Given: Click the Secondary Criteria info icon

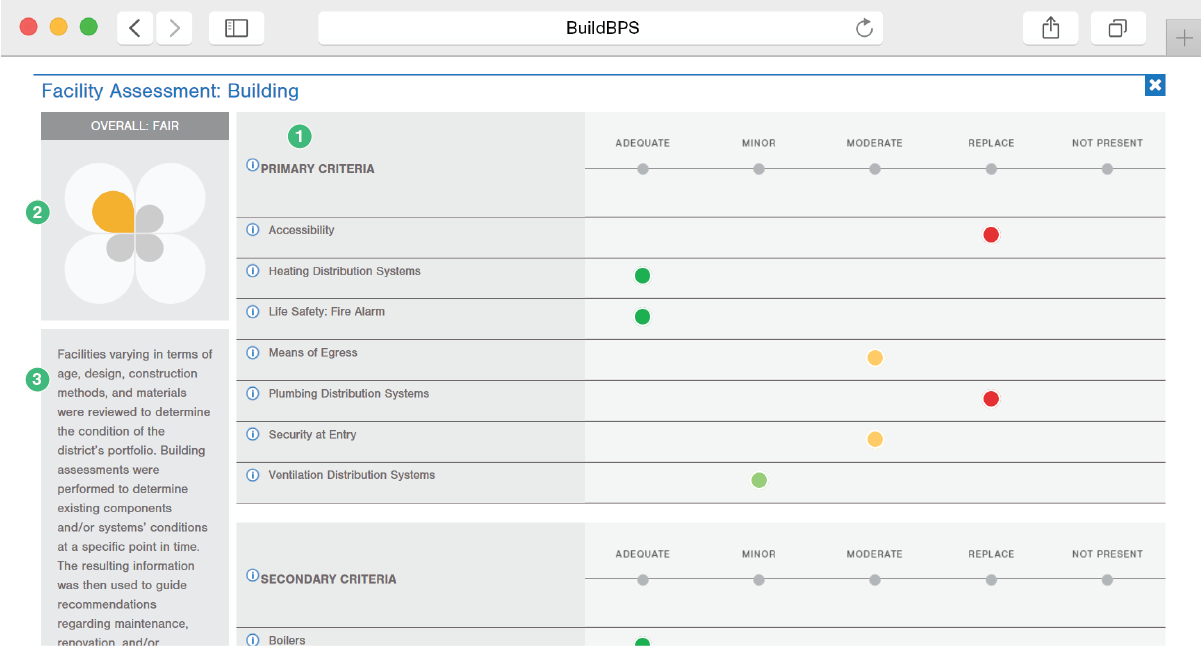Looking at the screenshot, I should [x=252, y=576].
